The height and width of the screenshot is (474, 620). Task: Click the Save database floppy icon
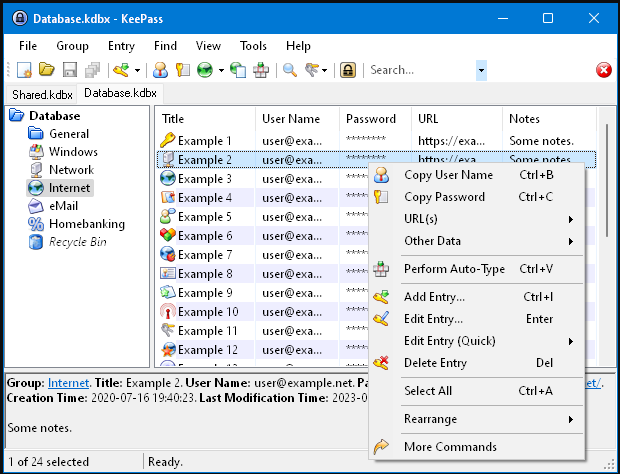pos(70,70)
